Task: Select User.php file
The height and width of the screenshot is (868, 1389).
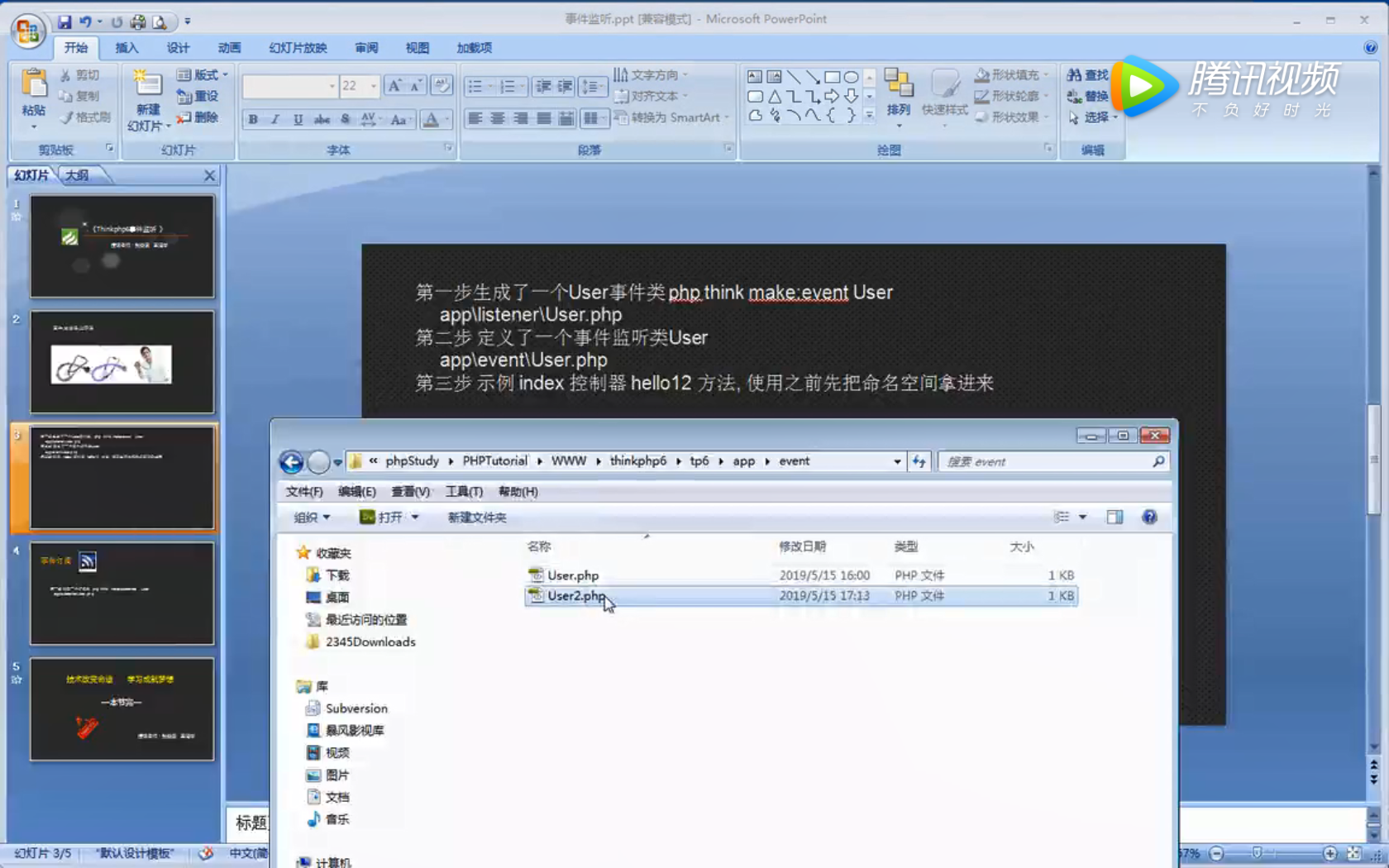Action: pyautogui.click(x=800, y=575)
